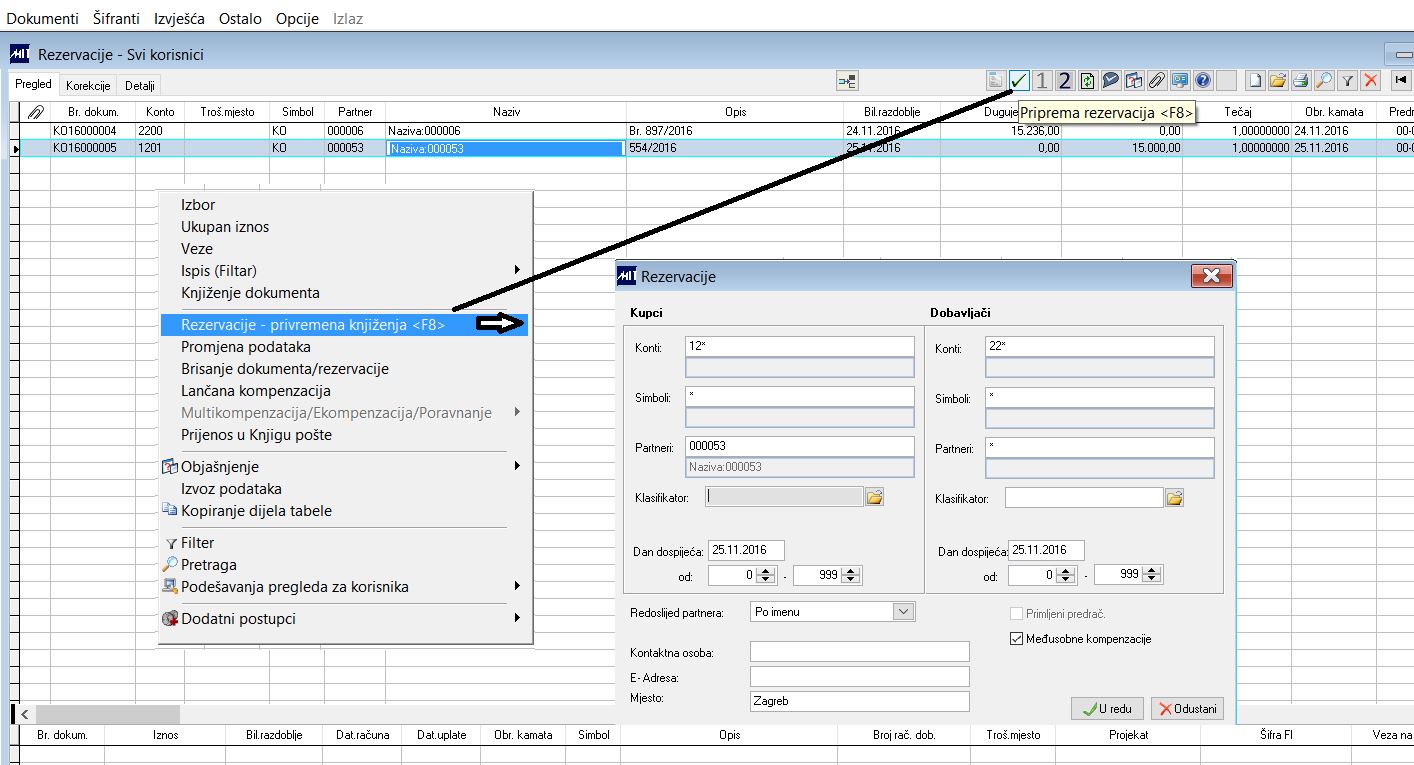Select Ukupan iznos menu entry
The height and width of the screenshot is (765, 1414).
225,226
